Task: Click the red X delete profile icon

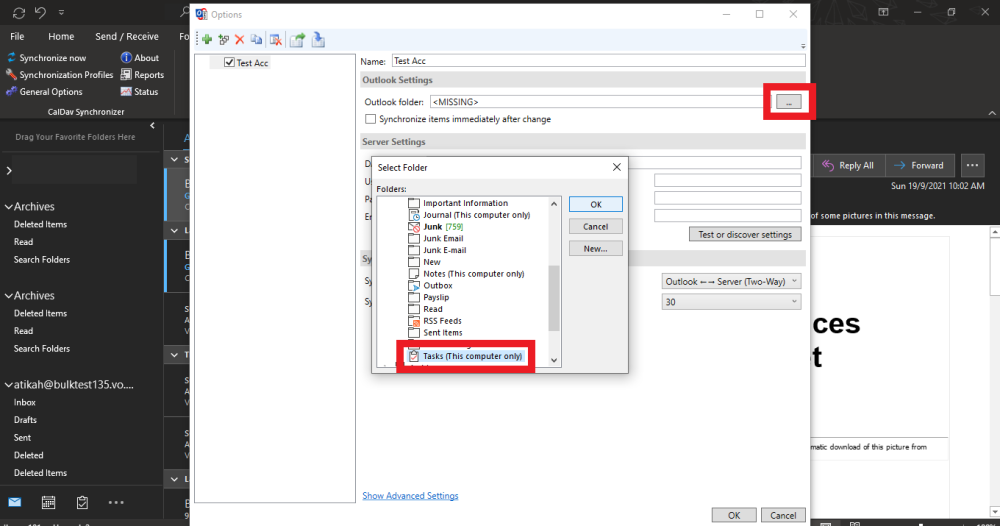Action: tap(239, 39)
